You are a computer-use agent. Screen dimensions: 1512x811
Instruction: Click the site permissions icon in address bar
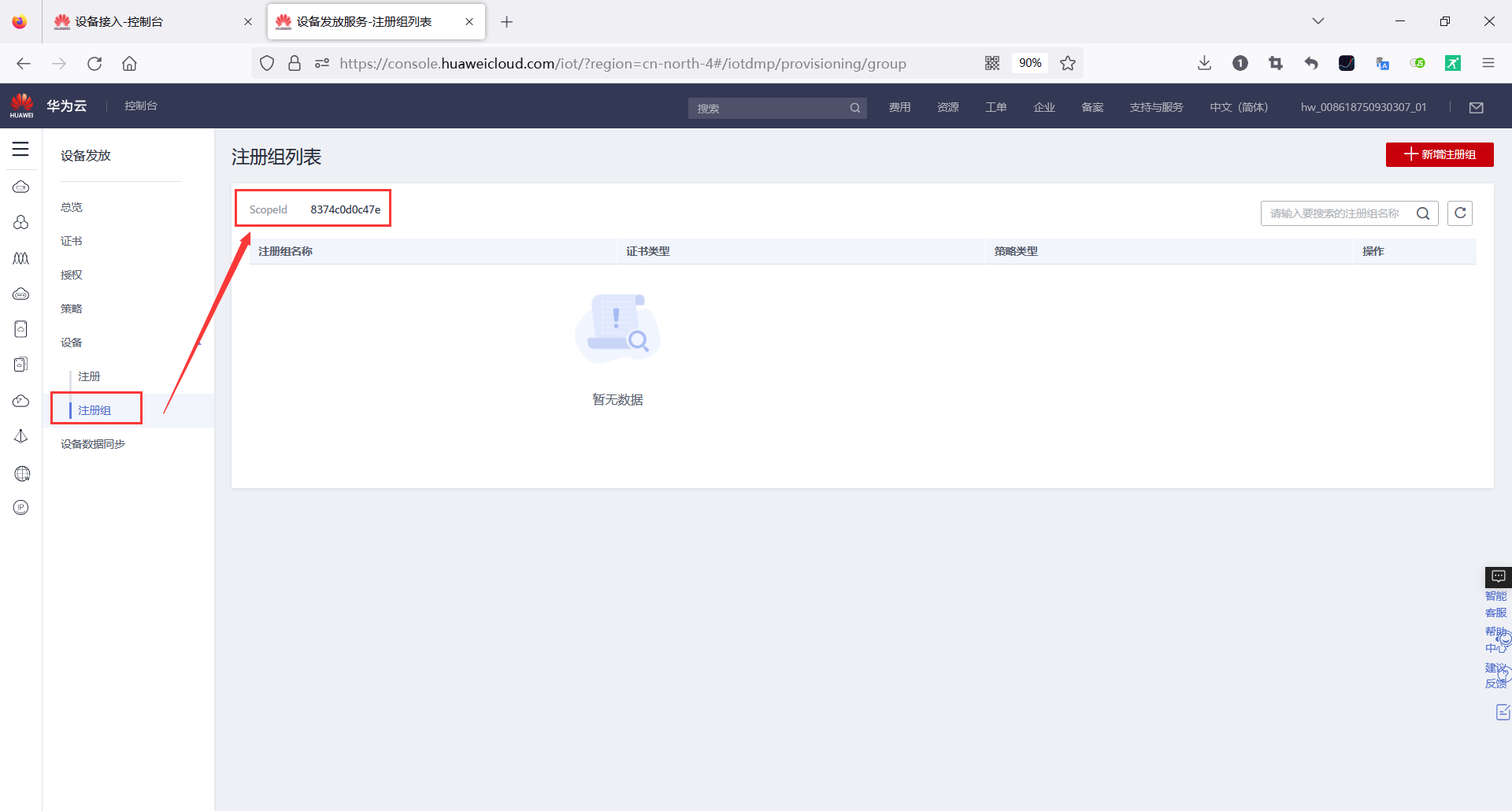321,63
